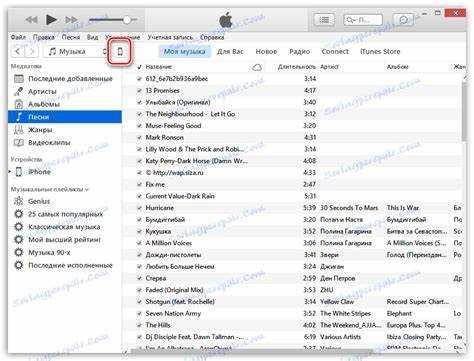Image resolution: width=474 pixels, height=361 pixels.
Task: Select the song Улыбайся (Оригинал)
Action: (178, 102)
